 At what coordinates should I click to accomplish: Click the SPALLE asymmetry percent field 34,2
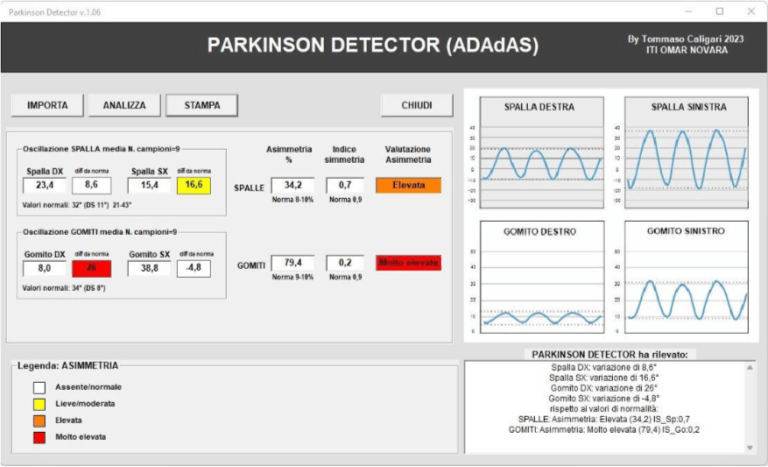pyautogui.click(x=293, y=185)
